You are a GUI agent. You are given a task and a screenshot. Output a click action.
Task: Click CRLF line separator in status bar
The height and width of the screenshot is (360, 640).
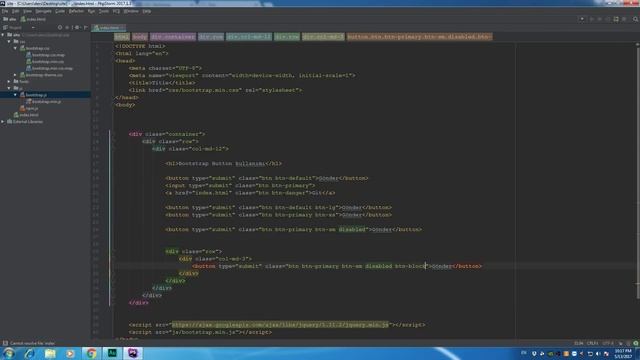coord(592,344)
